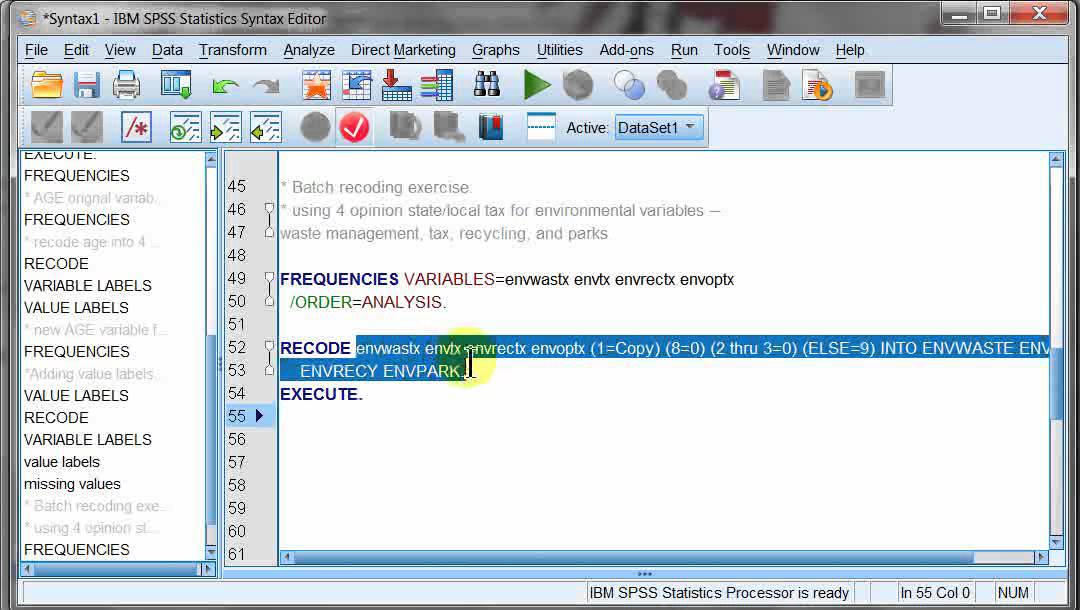The width and height of the screenshot is (1080, 610).
Task: Click 'IBM SPSS Statistics Processor is ready' status
Action: coord(719,593)
